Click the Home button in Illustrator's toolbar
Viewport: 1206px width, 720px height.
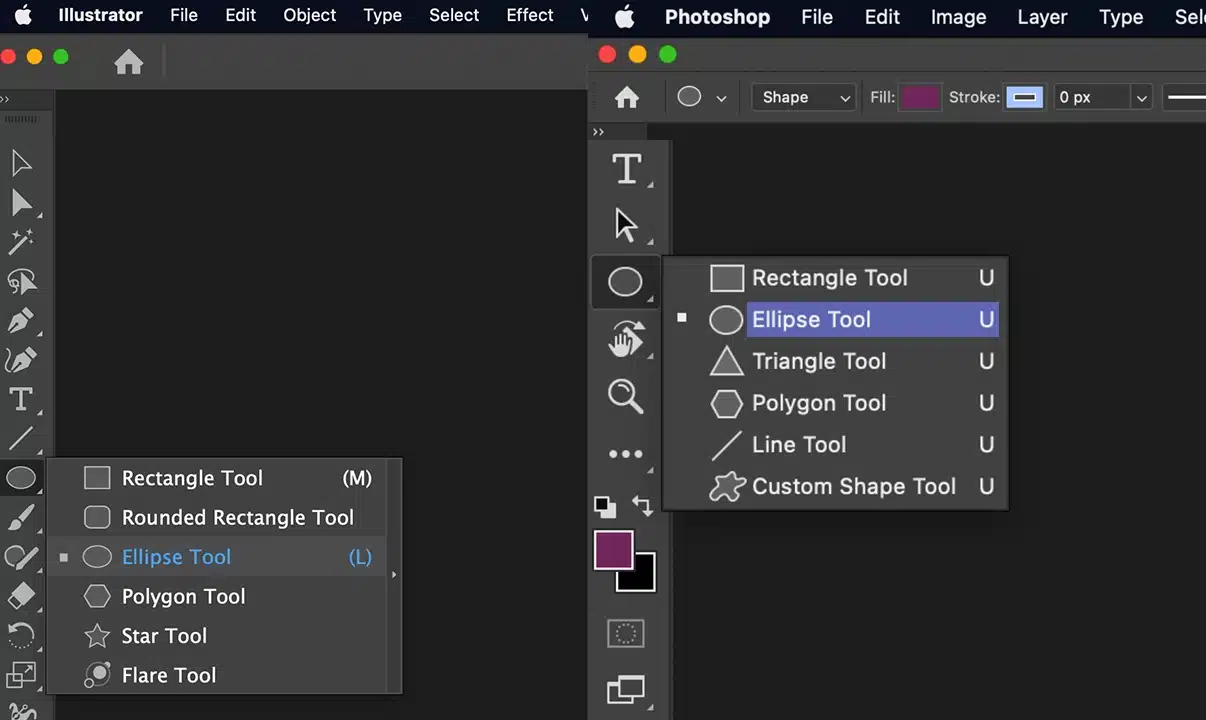[x=128, y=62]
